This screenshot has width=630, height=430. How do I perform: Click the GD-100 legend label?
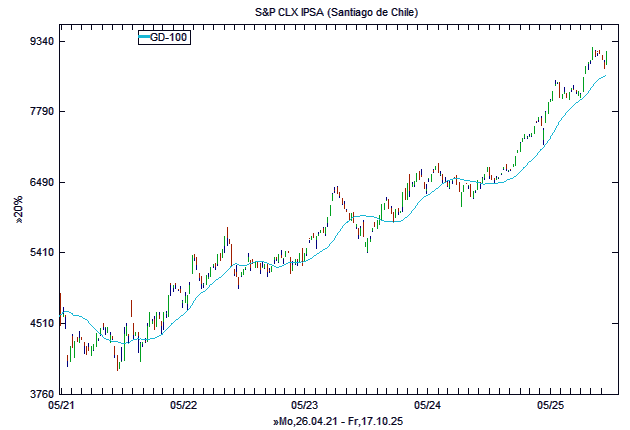[169, 37]
